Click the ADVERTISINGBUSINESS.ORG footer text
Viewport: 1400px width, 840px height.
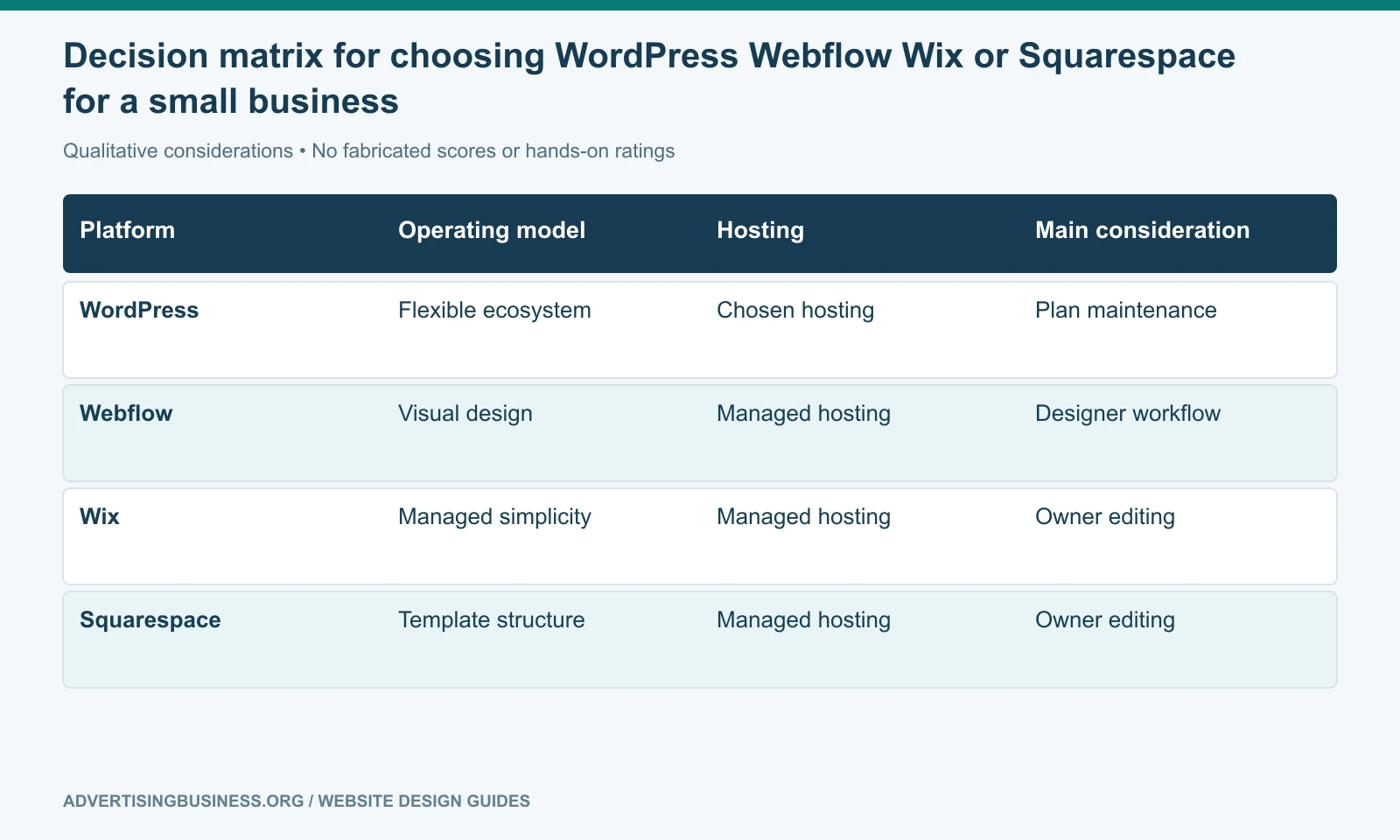(297, 801)
